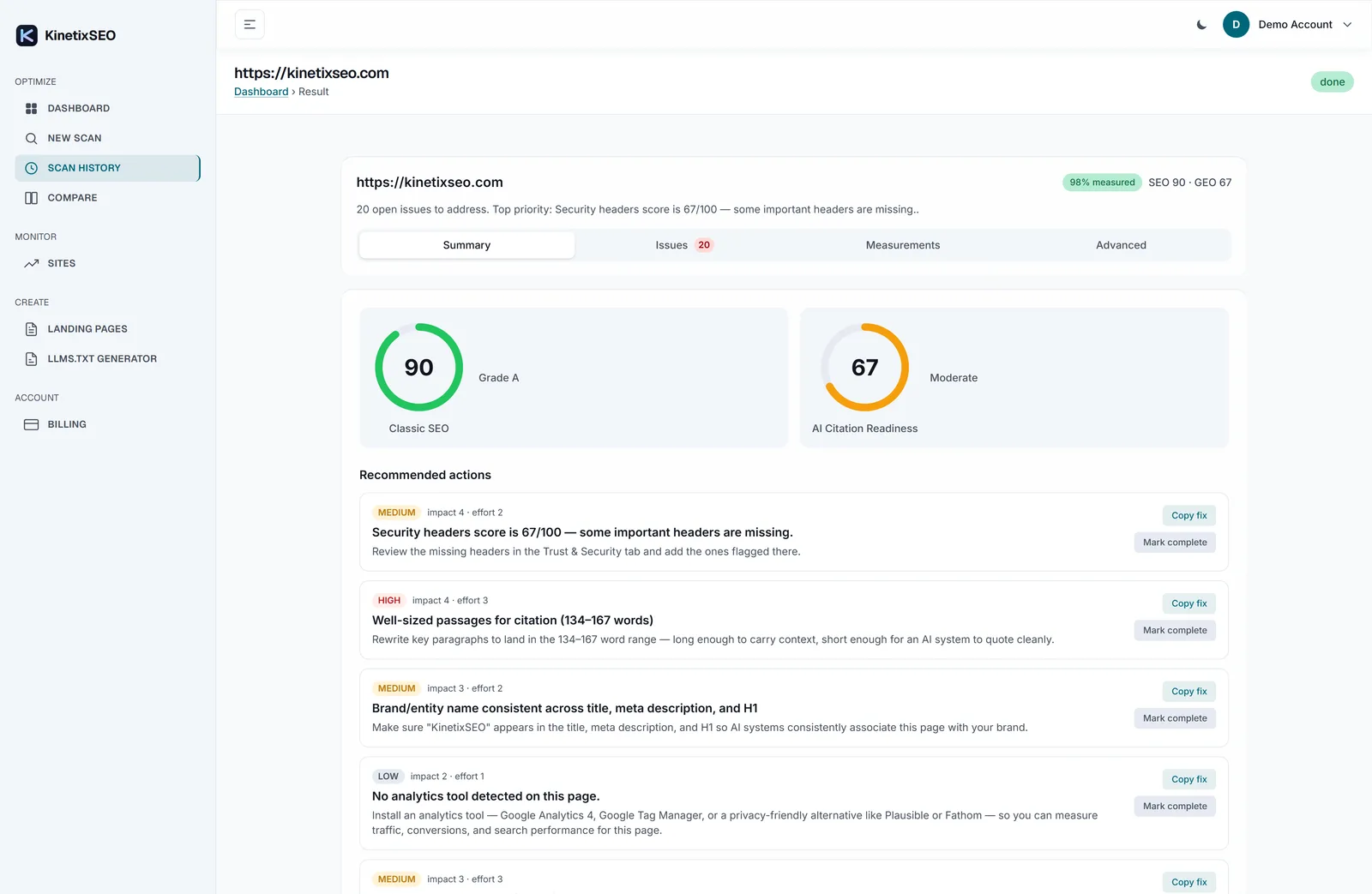Open Dashboard grid icon in sidebar
This screenshot has width=1372, height=894.
(32, 109)
